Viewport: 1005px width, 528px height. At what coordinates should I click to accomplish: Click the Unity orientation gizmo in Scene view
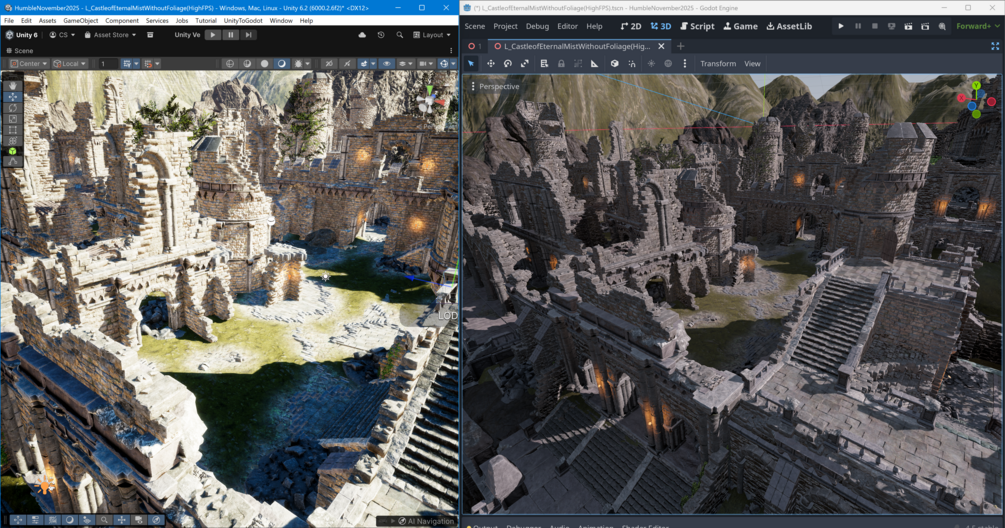[x=428, y=101]
